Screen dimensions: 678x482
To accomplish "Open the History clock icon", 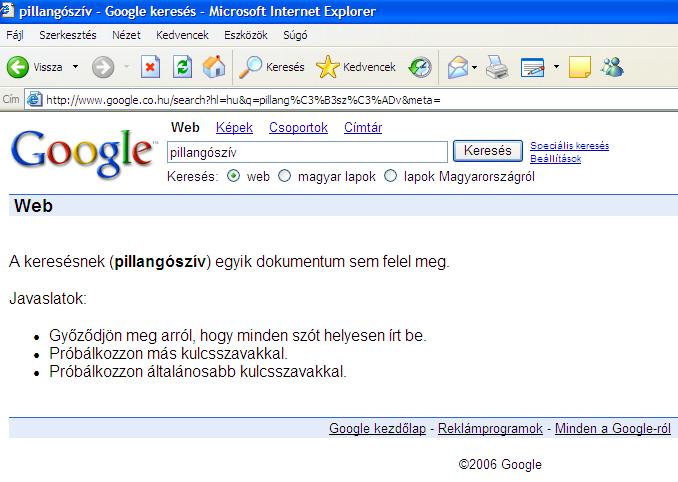I will coord(420,67).
